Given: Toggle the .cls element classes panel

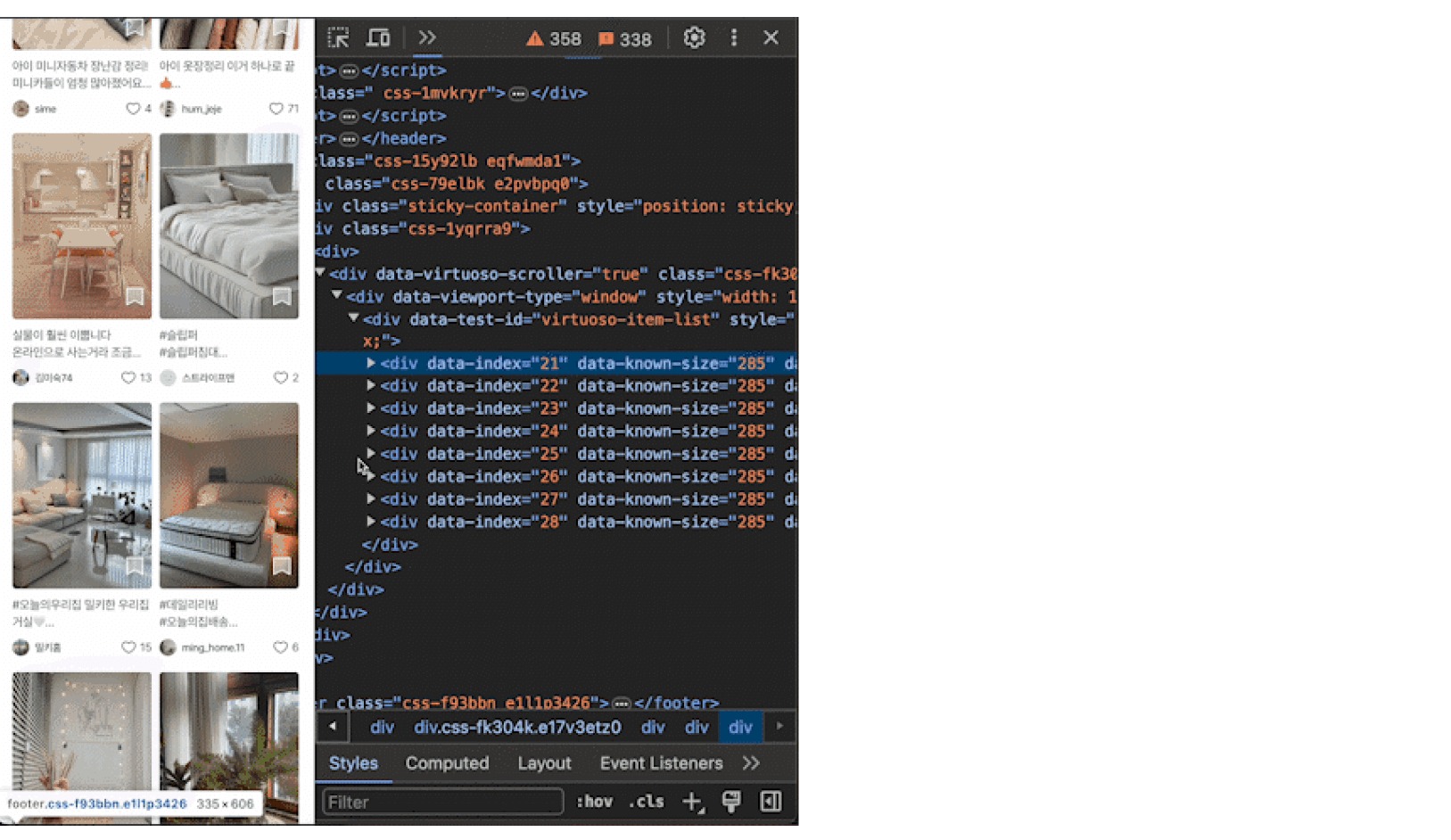Looking at the screenshot, I should (647, 802).
